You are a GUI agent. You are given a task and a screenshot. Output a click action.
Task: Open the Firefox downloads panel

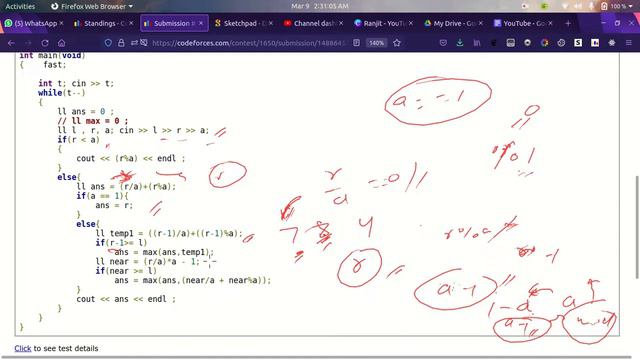(460, 43)
